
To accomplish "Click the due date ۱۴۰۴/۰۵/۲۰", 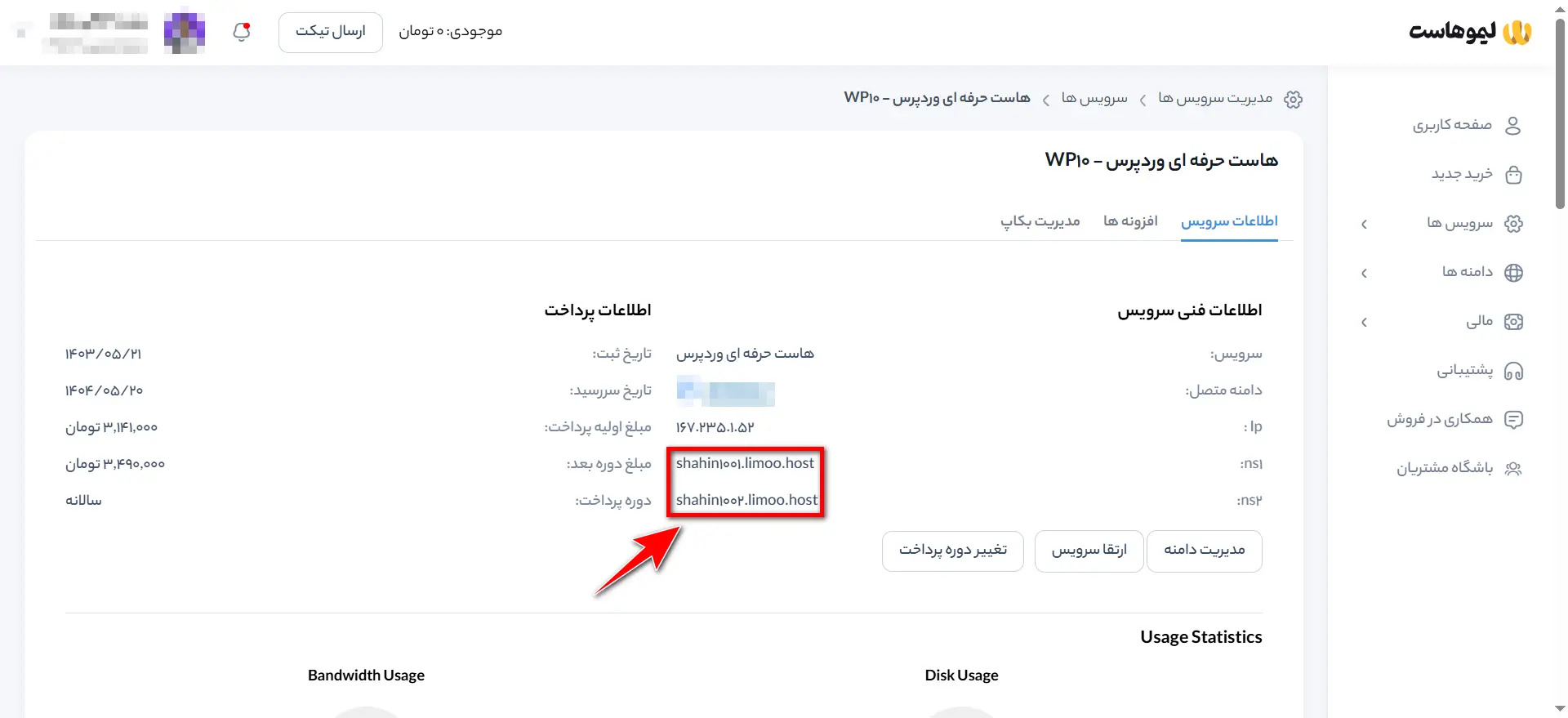I will pos(104,390).
